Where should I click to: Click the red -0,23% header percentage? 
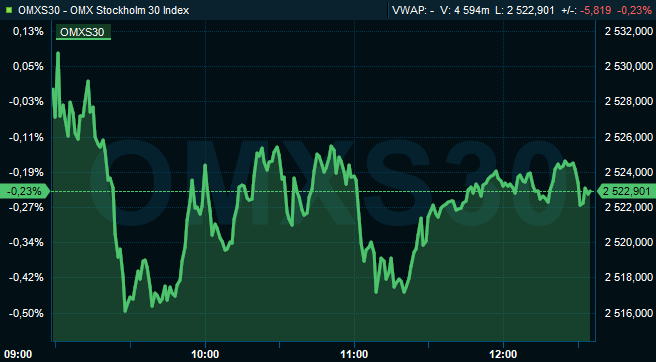coord(634,10)
